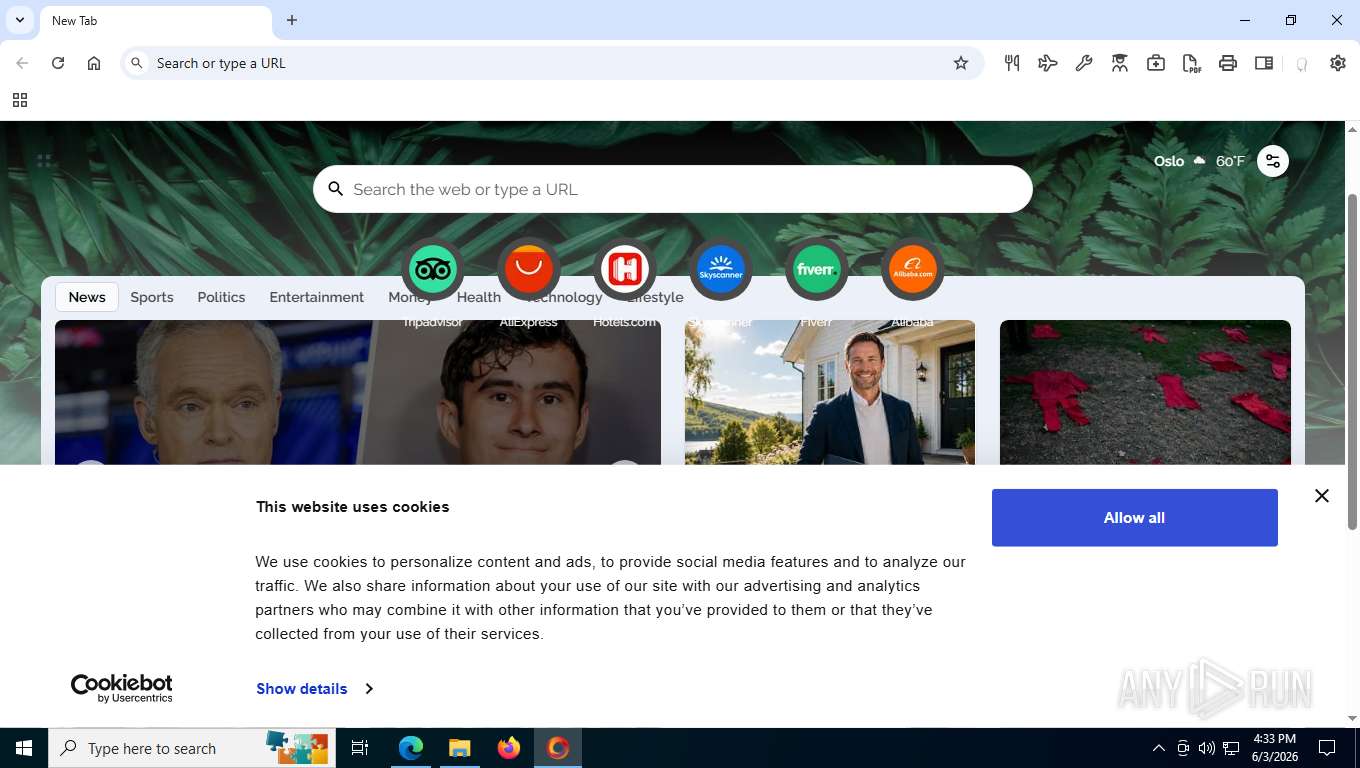Go to the browser home page

click(94, 63)
